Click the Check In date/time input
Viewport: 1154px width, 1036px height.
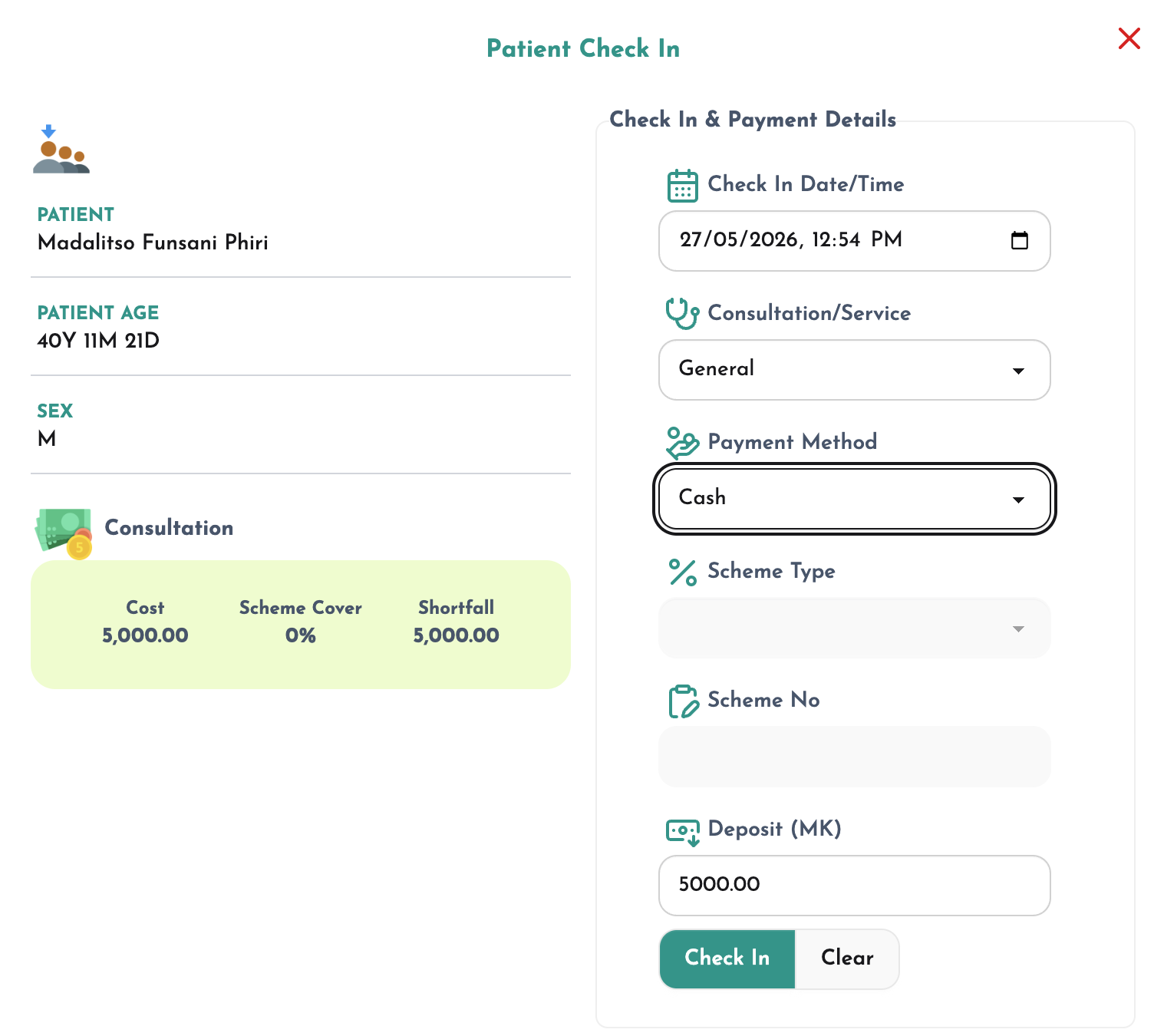(x=854, y=241)
